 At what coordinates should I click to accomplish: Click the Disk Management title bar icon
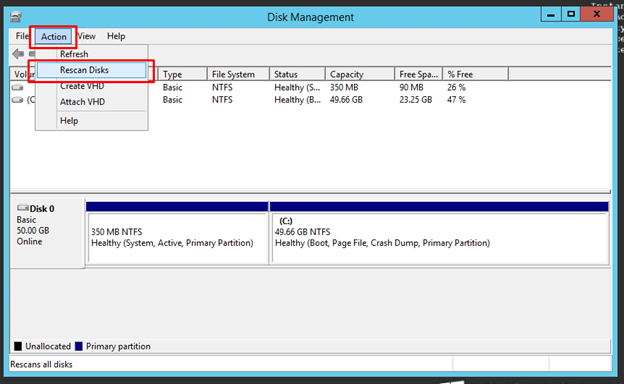[16, 17]
